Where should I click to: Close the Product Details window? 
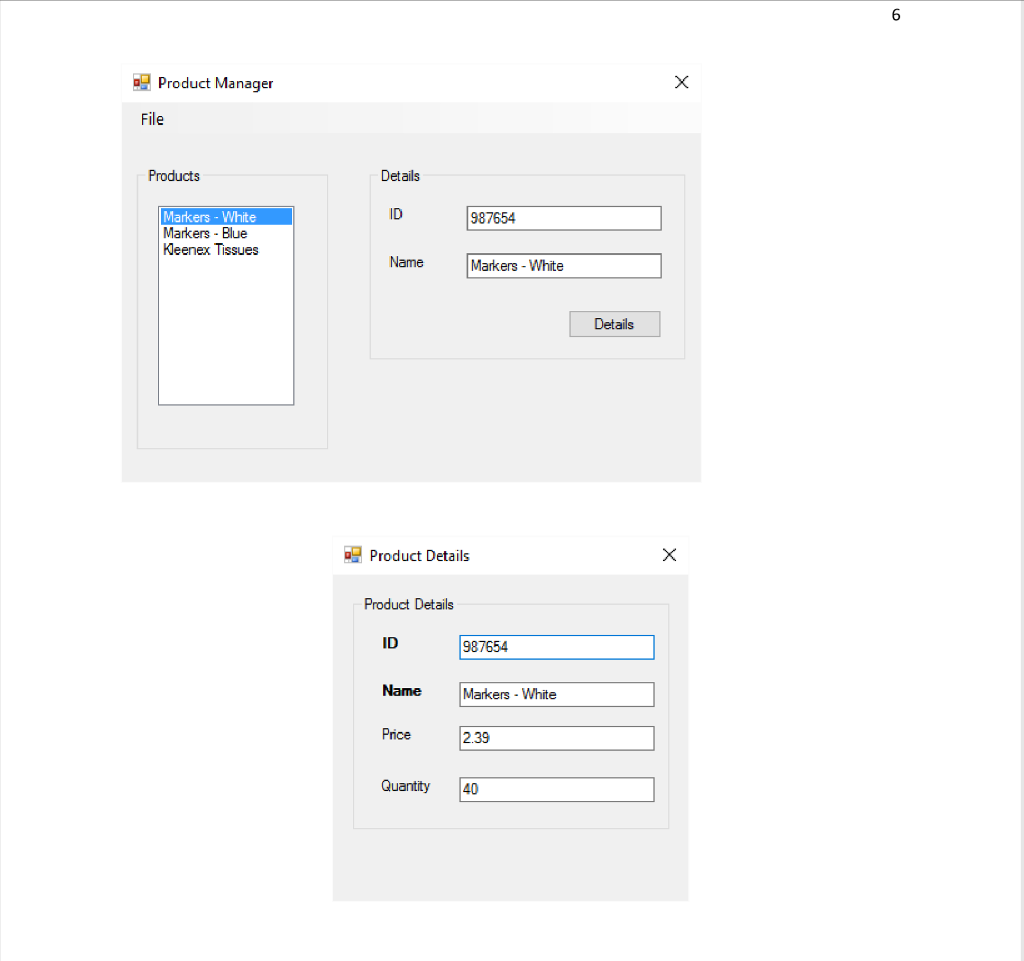[x=668, y=554]
